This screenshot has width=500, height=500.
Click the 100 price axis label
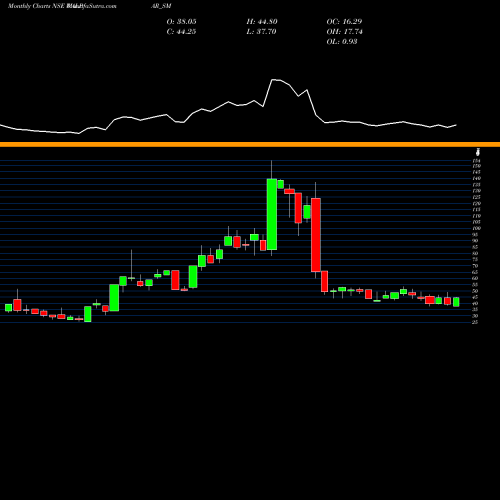coord(477,228)
